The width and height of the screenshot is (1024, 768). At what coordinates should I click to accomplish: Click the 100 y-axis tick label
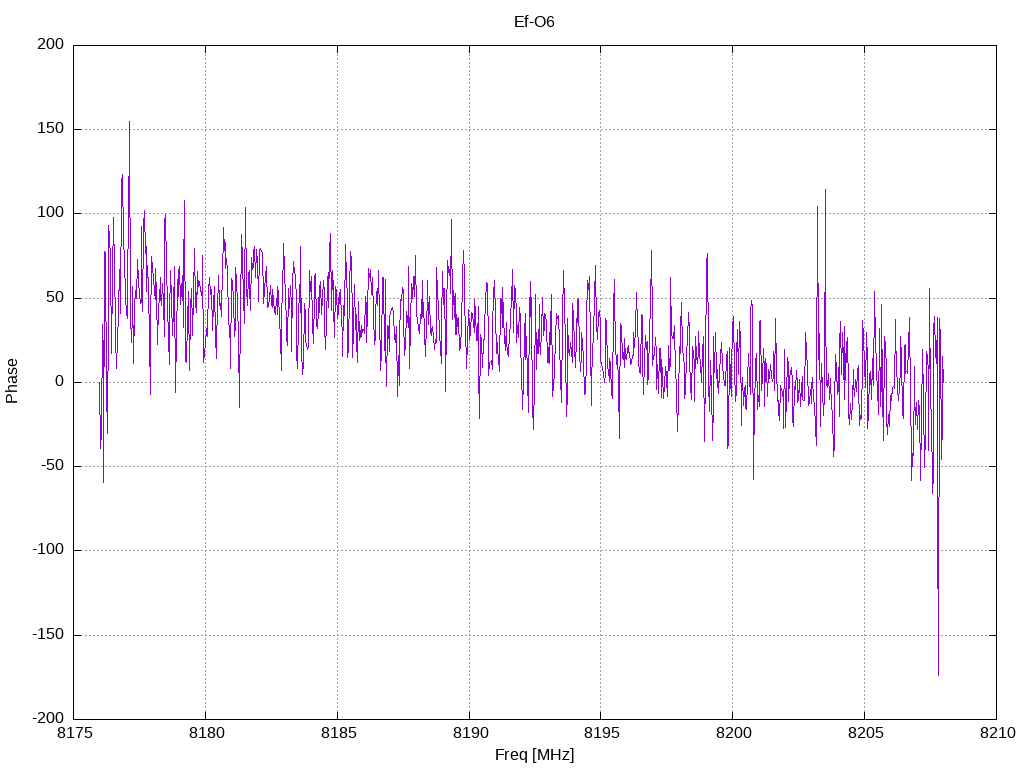pos(51,213)
